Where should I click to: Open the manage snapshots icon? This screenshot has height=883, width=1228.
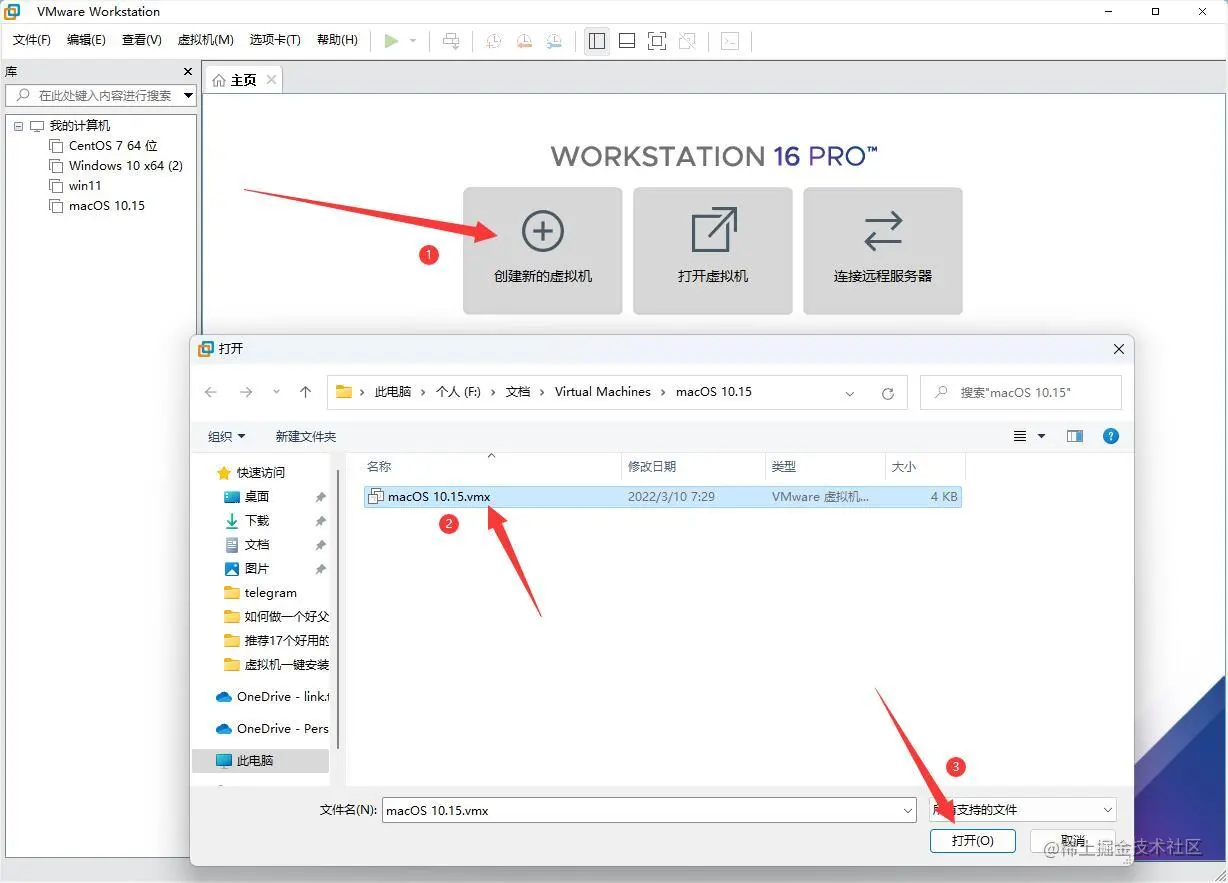[x=554, y=41]
